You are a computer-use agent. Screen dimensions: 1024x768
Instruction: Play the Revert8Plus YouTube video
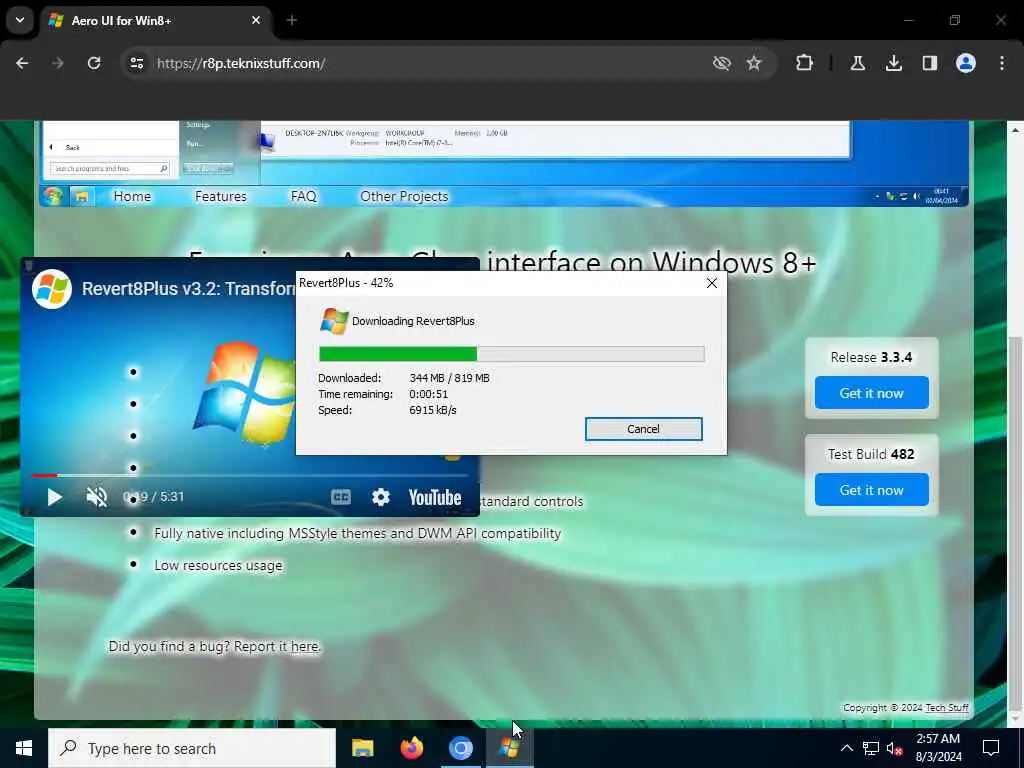(55, 497)
